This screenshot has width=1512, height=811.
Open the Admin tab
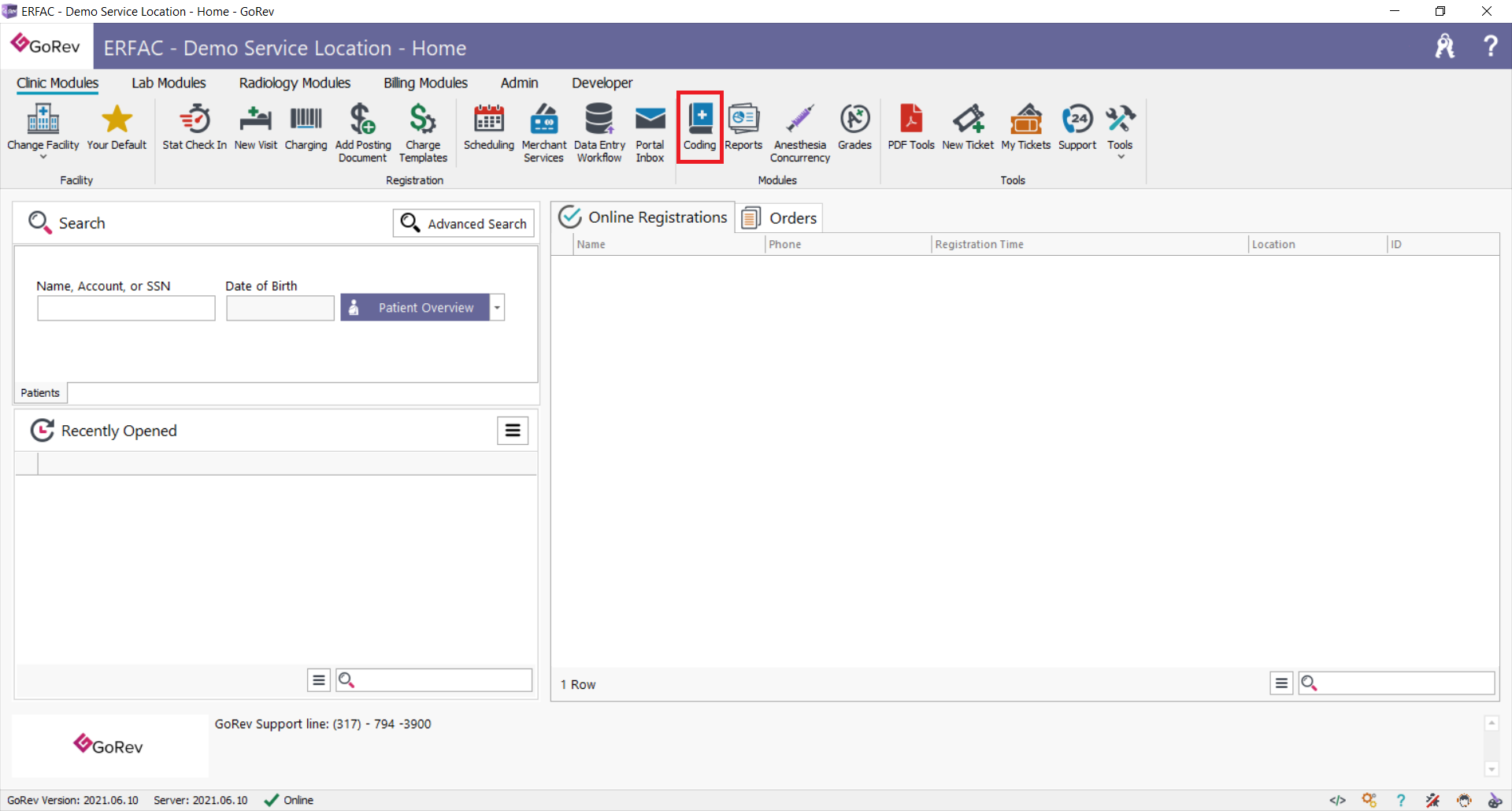click(x=519, y=83)
